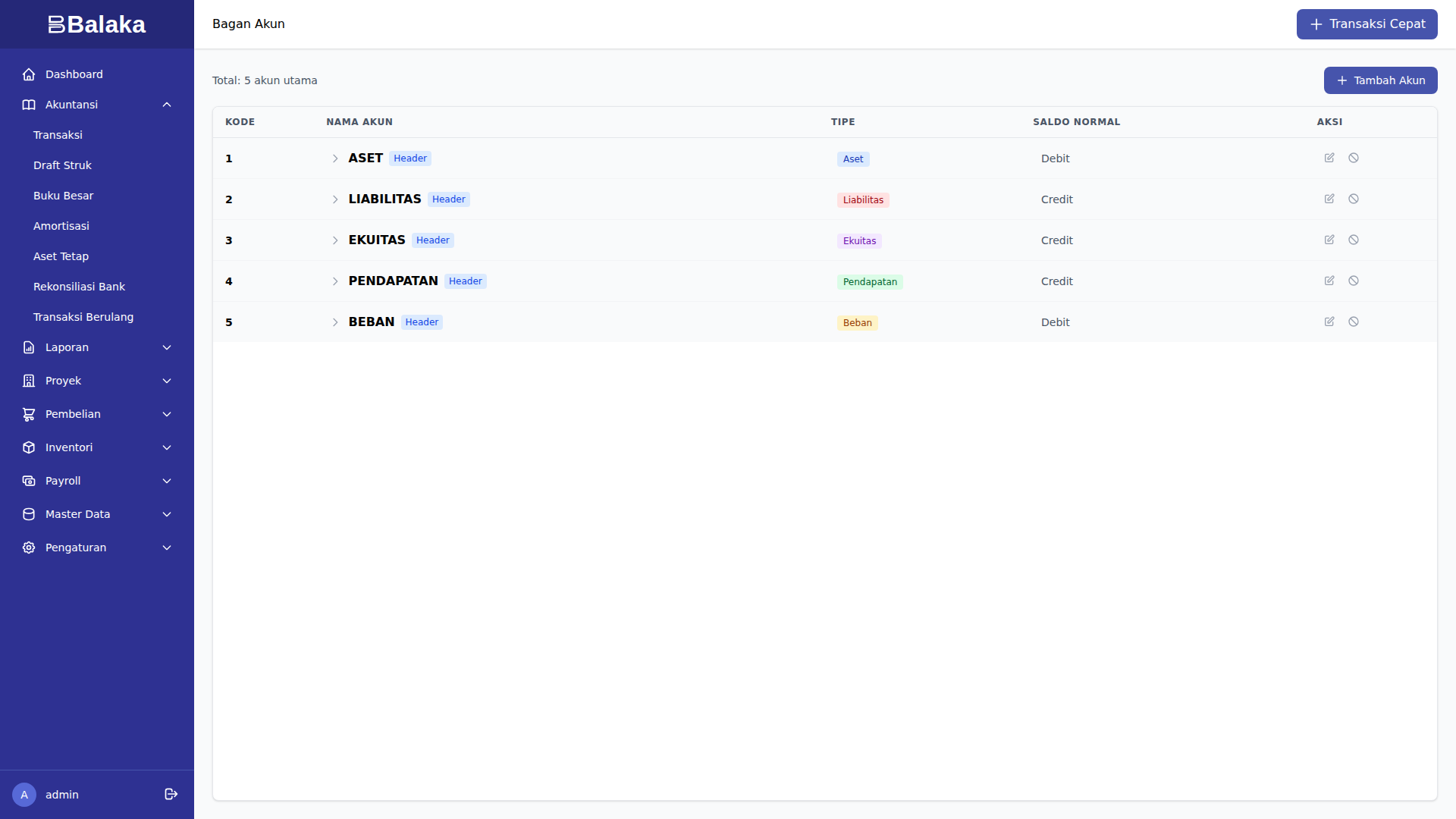Viewport: 1456px width, 819px height.
Task: Click the Balaka logo in sidebar
Action: (x=97, y=24)
